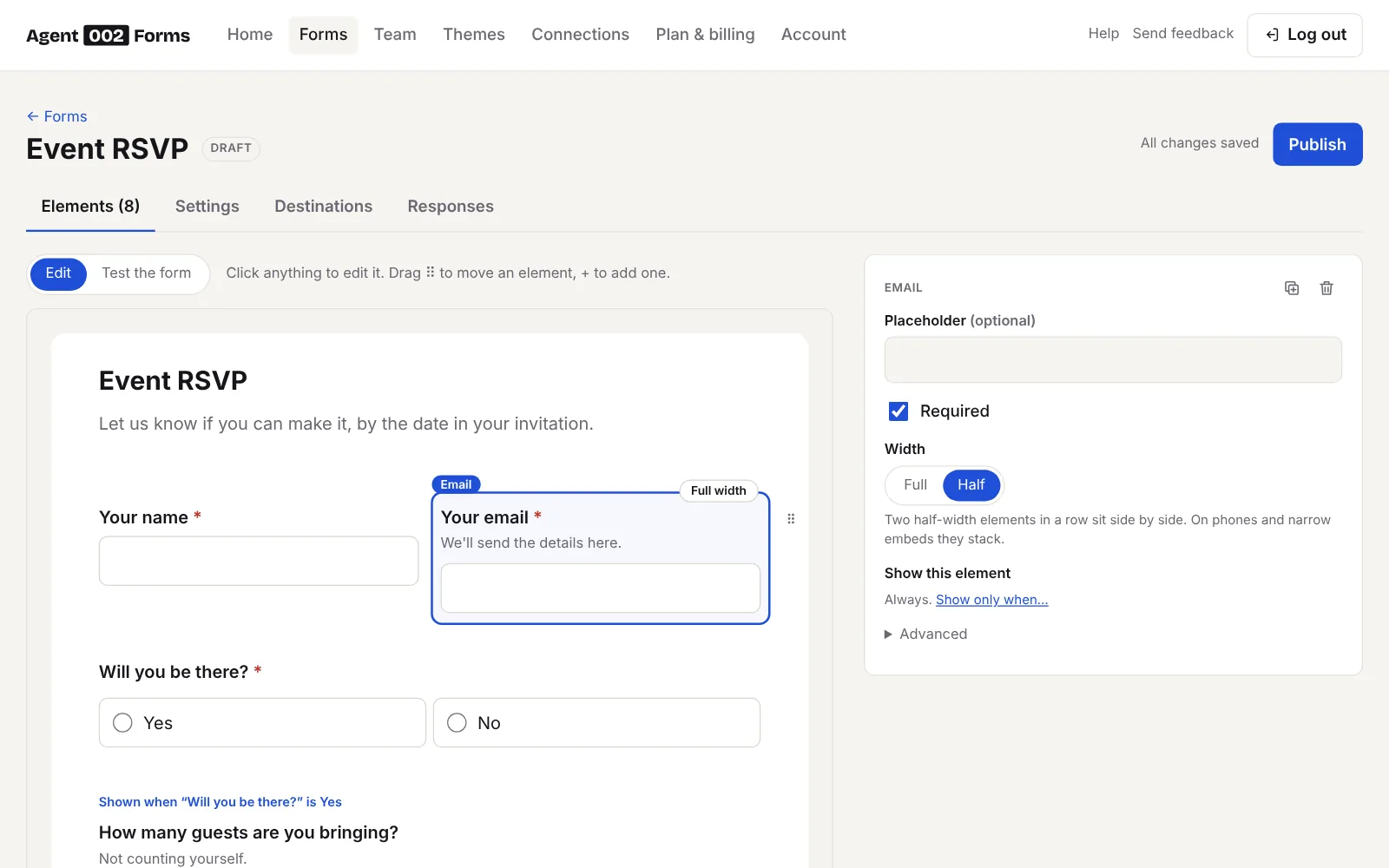The image size is (1389, 868).
Task: Click the form description starting 'Let us know'
Action: click(x=346, y=424)
